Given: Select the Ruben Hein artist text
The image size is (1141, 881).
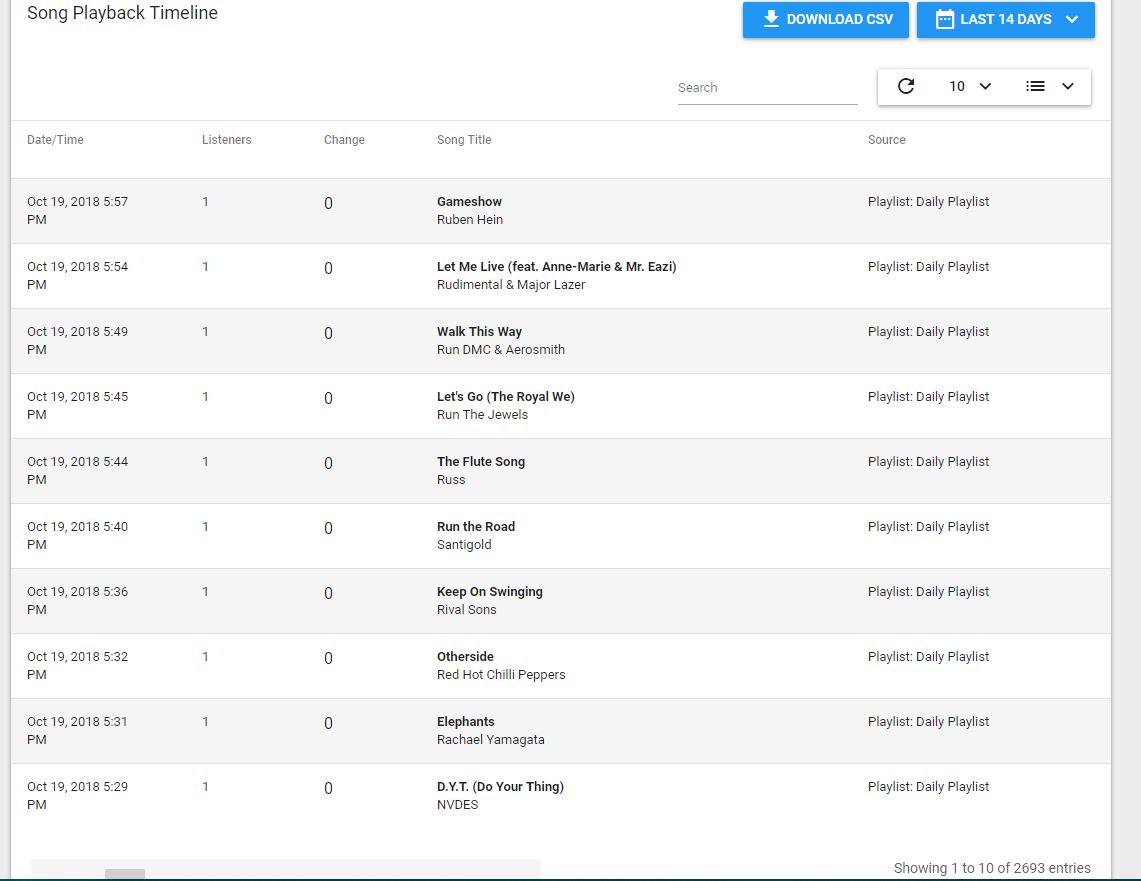Looking at the screenshot, I should coord(469,220).
